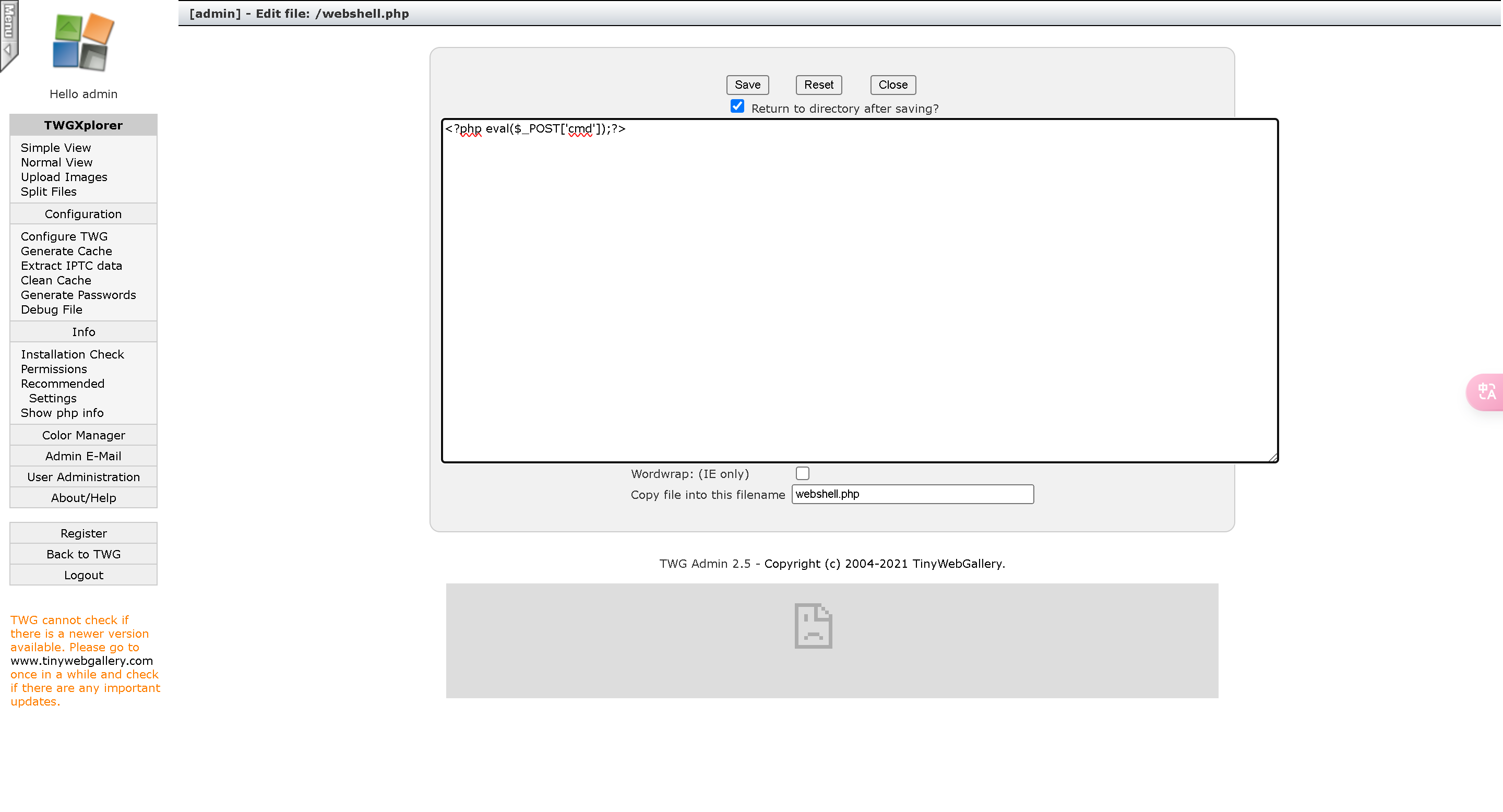This screenshot has width=1503, height=812.
Task: Open Color Manager menu item
Action: coord(83,435)
